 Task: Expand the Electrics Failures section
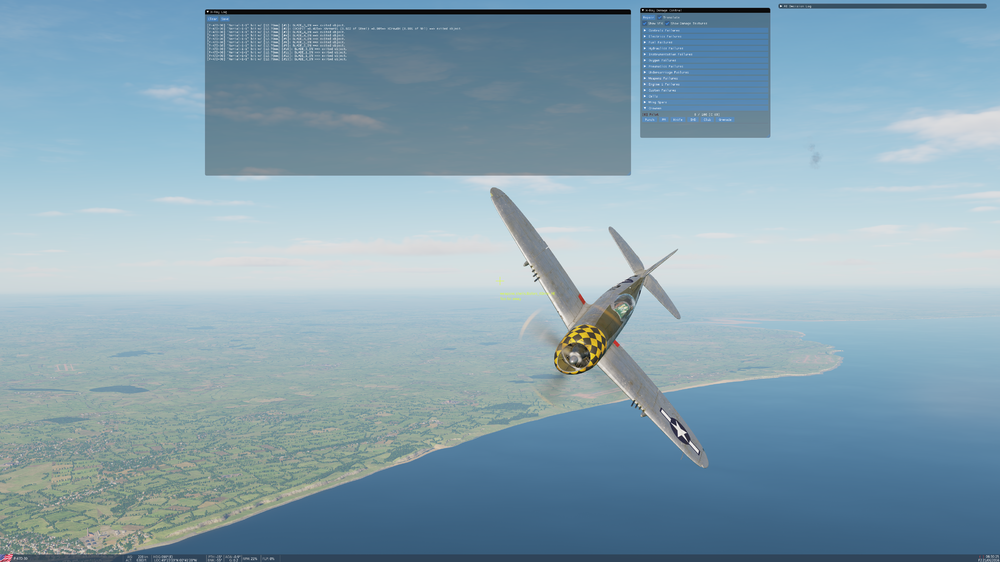pyautogui.click(x=705, y=36)
